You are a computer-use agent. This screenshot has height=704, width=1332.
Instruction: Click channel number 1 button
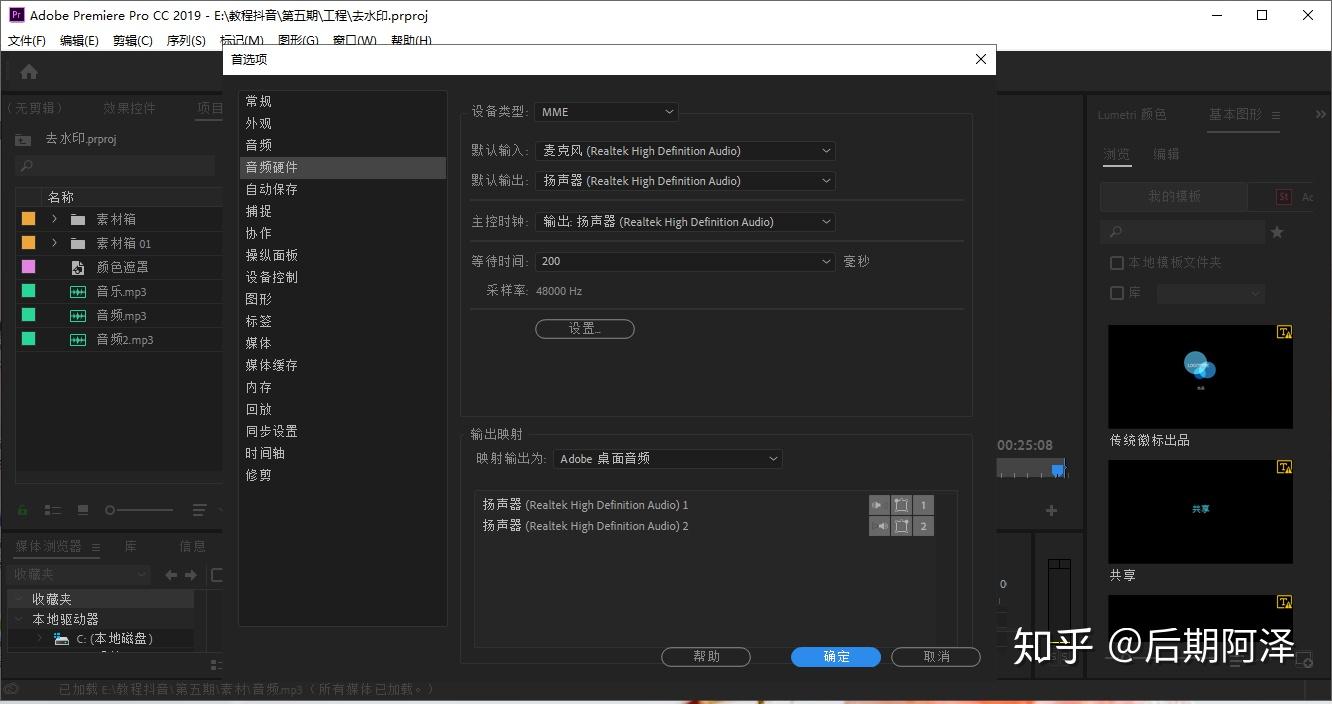coord(923,505)
